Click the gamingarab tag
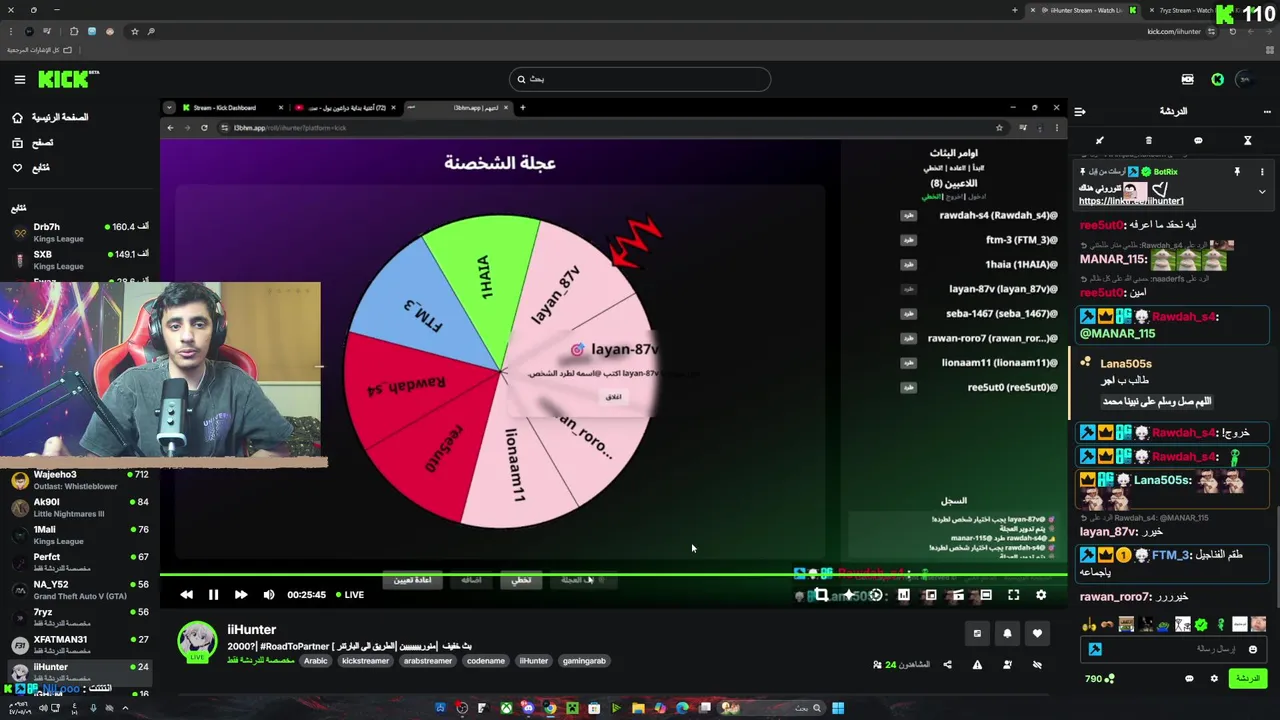Screen dimensions: 1280x720 (584, 661)
